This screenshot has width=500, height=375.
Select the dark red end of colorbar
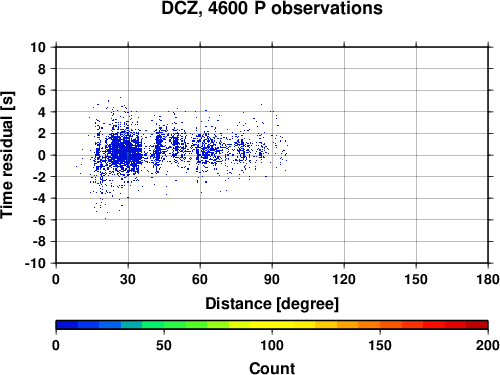point(477,325)
